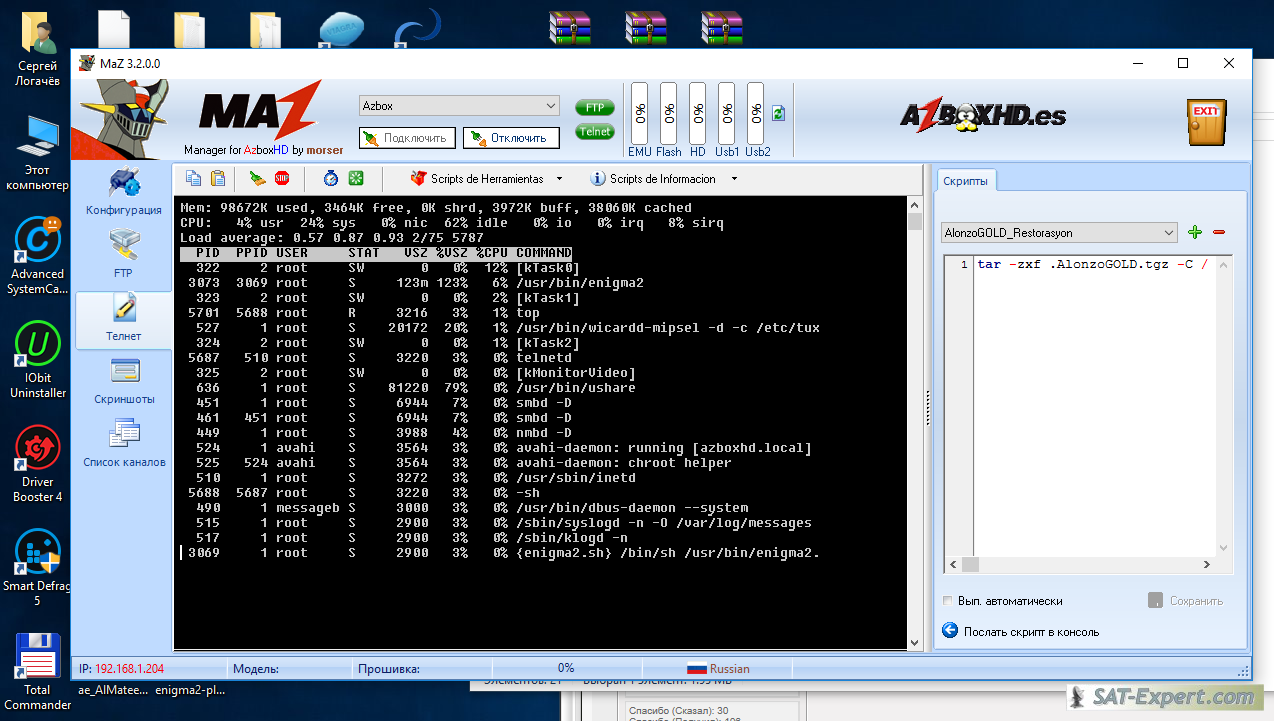
Task: Open the Конфигурация sidebar section
Action: tap(124, 192)
